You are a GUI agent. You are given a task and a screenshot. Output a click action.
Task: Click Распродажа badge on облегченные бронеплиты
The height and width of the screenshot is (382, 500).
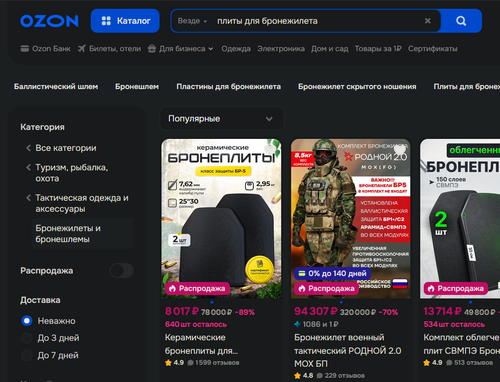[x=456, y=288]
